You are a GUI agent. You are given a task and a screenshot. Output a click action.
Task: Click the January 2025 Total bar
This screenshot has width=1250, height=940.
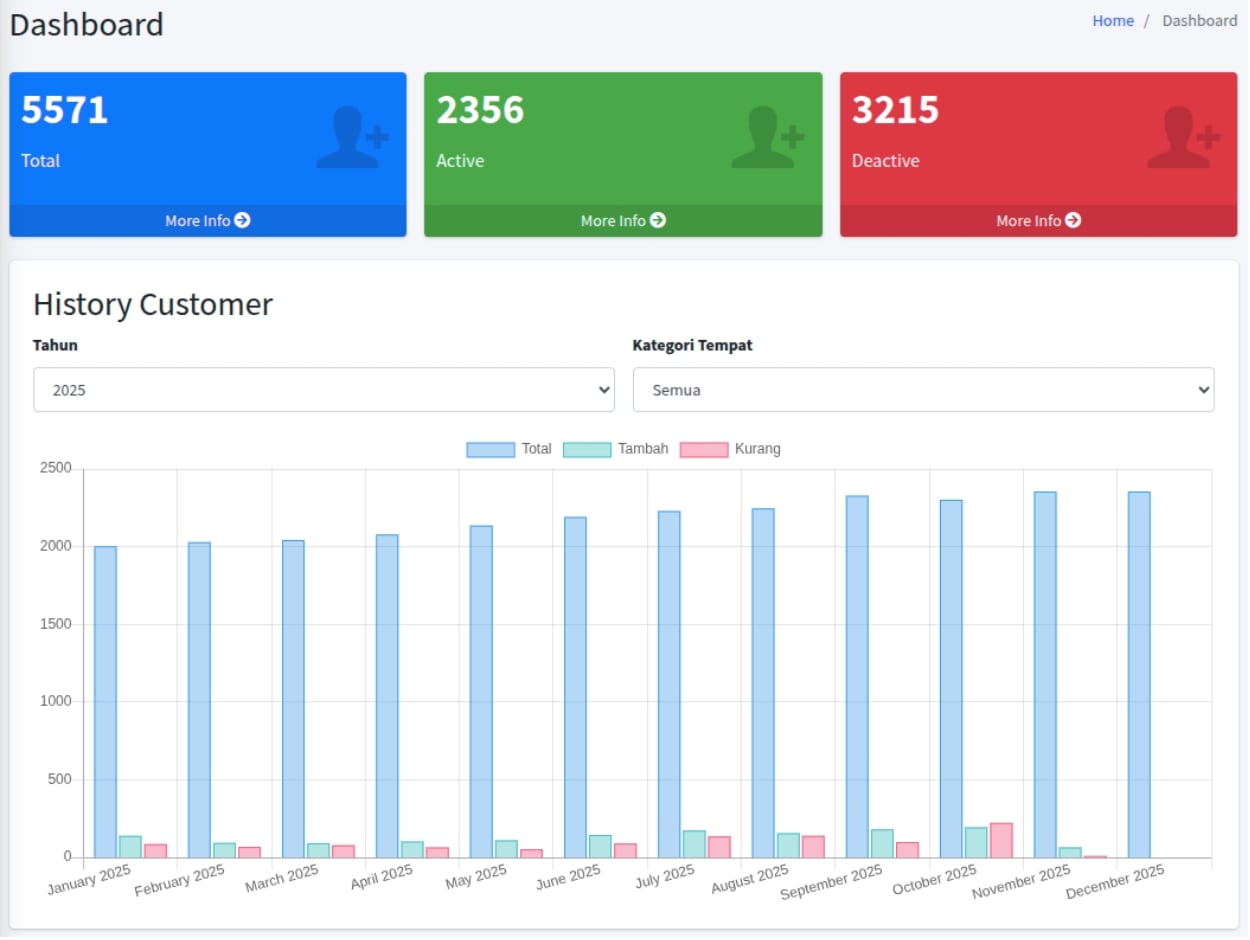point(105,702)
